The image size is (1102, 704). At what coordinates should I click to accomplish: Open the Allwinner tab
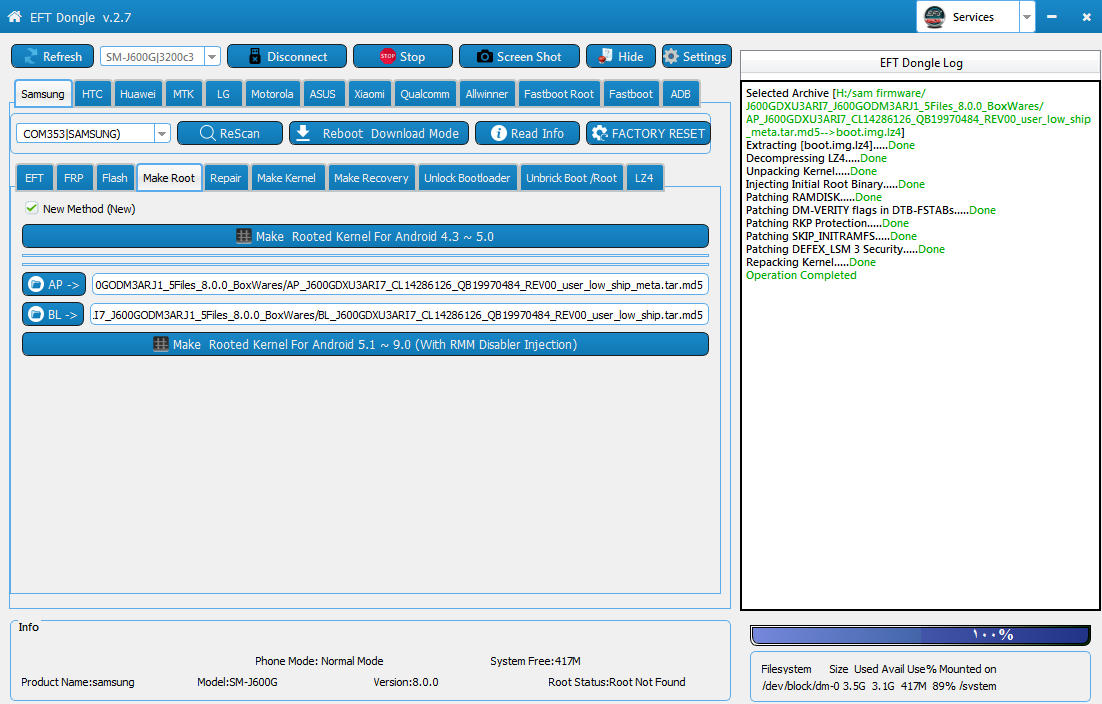486,94
